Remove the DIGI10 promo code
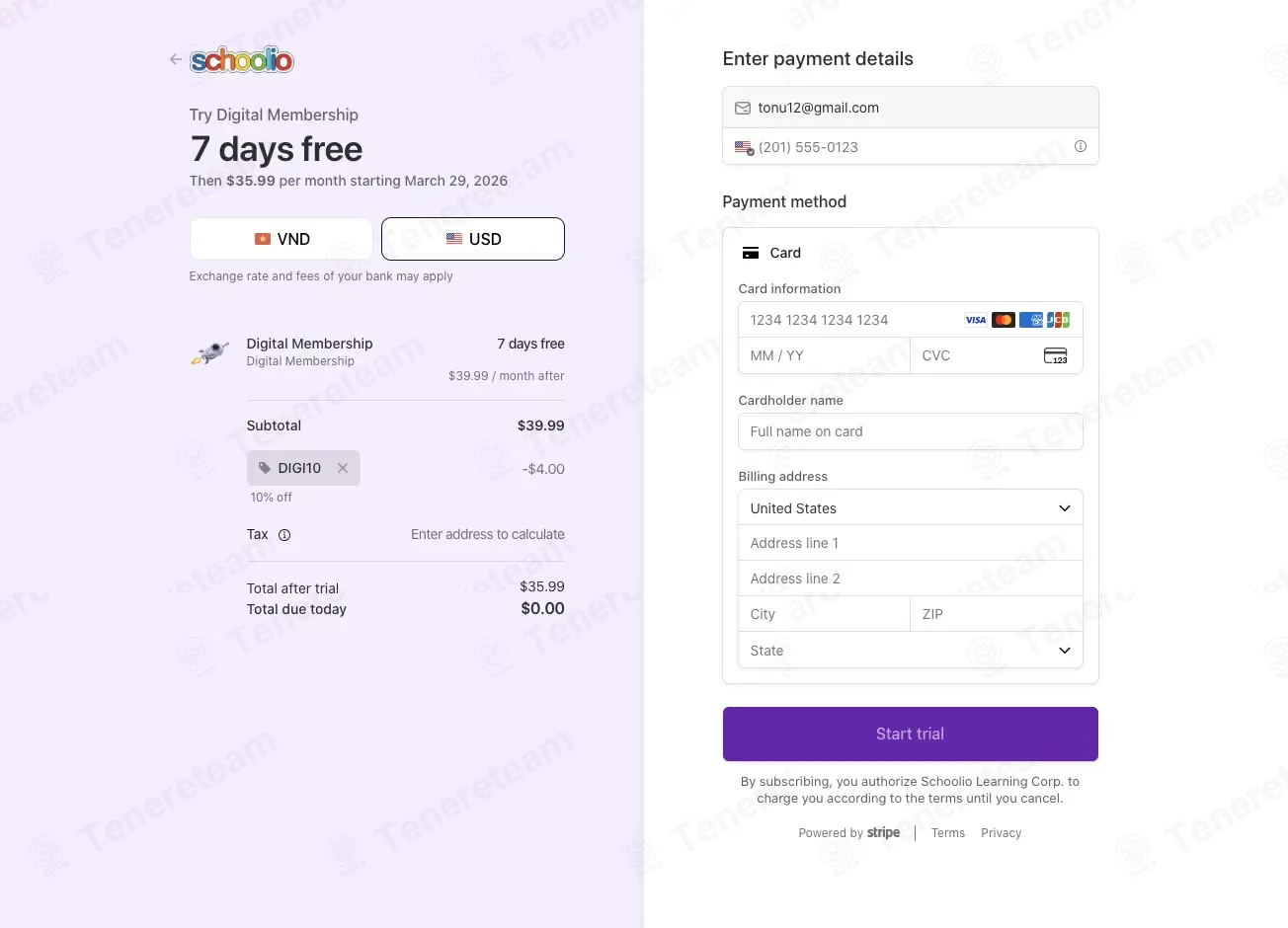The image size is (1288, 928). [343, 468]
